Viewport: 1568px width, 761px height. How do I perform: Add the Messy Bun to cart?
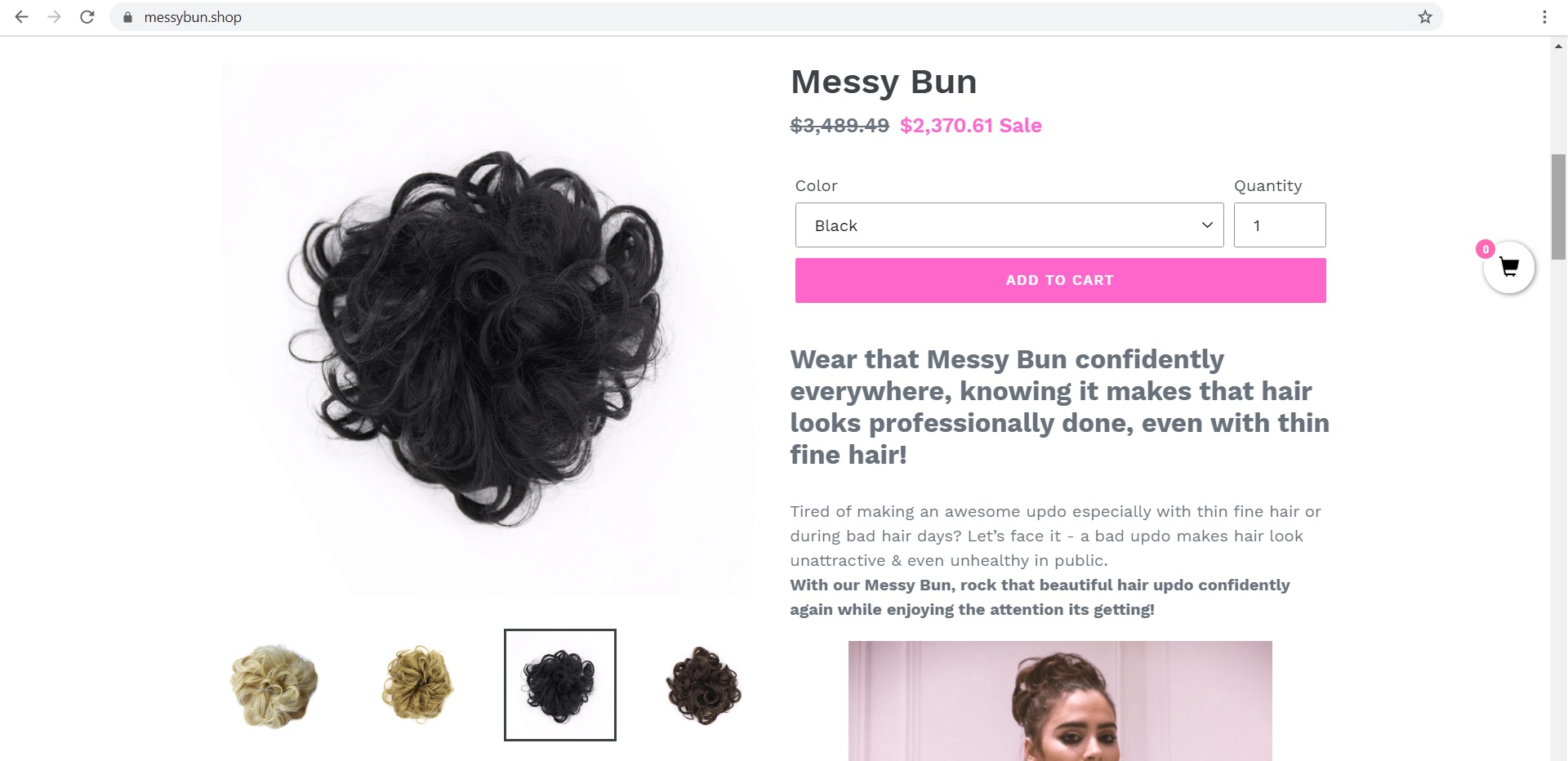click(x=1061, y=280)
